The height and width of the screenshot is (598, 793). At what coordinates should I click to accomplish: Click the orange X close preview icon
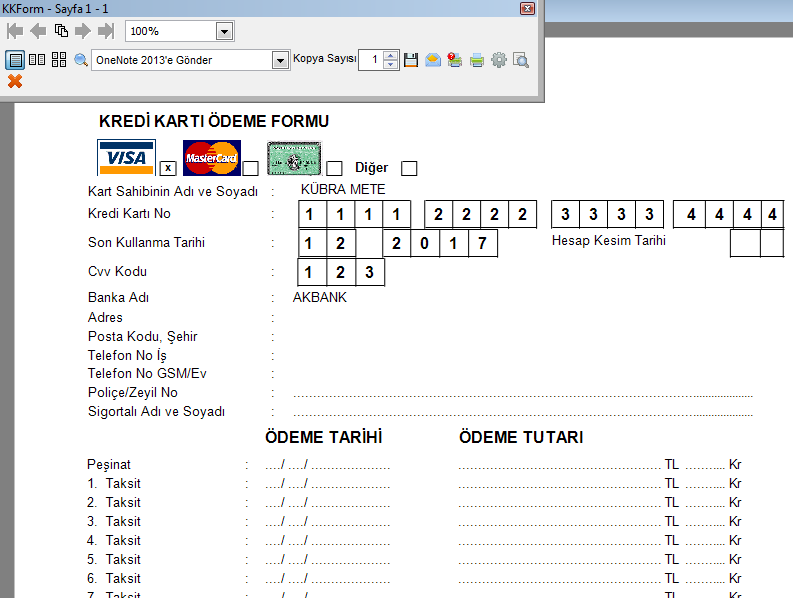pyautogui.click(x=15, y=81)
